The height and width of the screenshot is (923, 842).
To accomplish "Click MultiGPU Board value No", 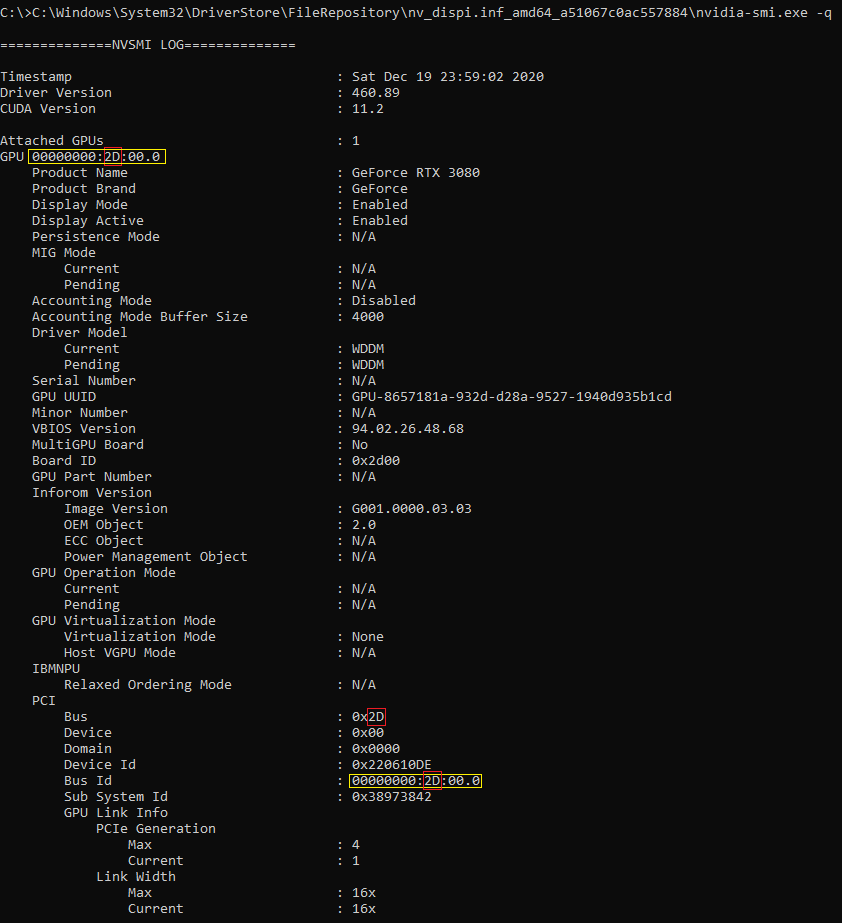I will 360,444.
